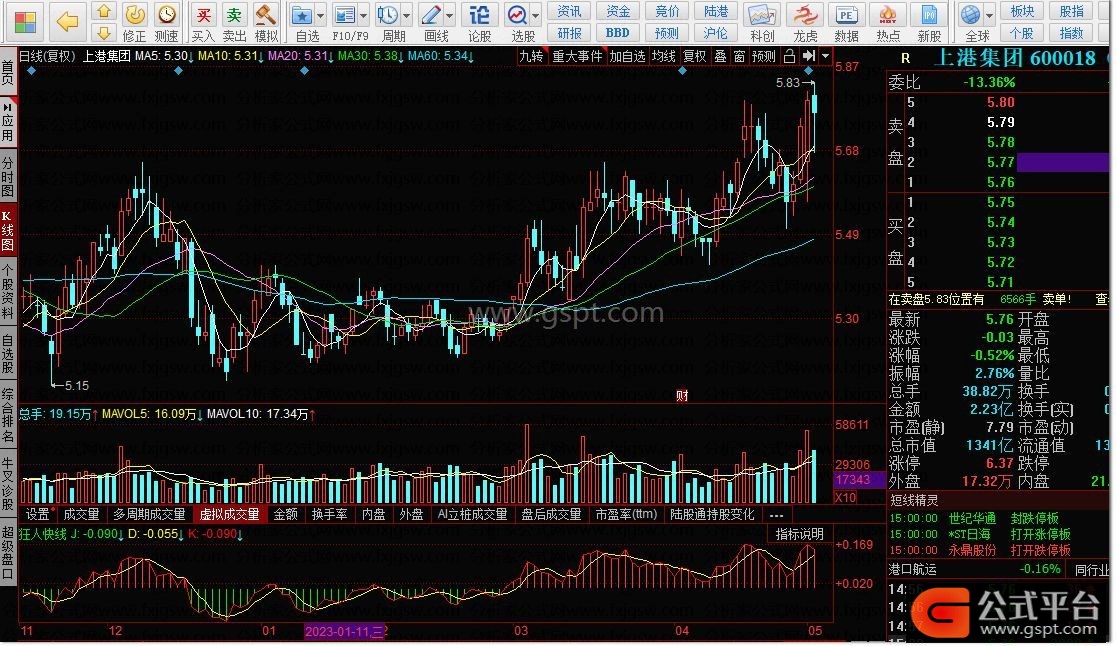Image resolution: width=1116 pixels, height=646 pixels.
Task: Click the jump-to-end arrow icon in chart header
Action: [809, 56]
